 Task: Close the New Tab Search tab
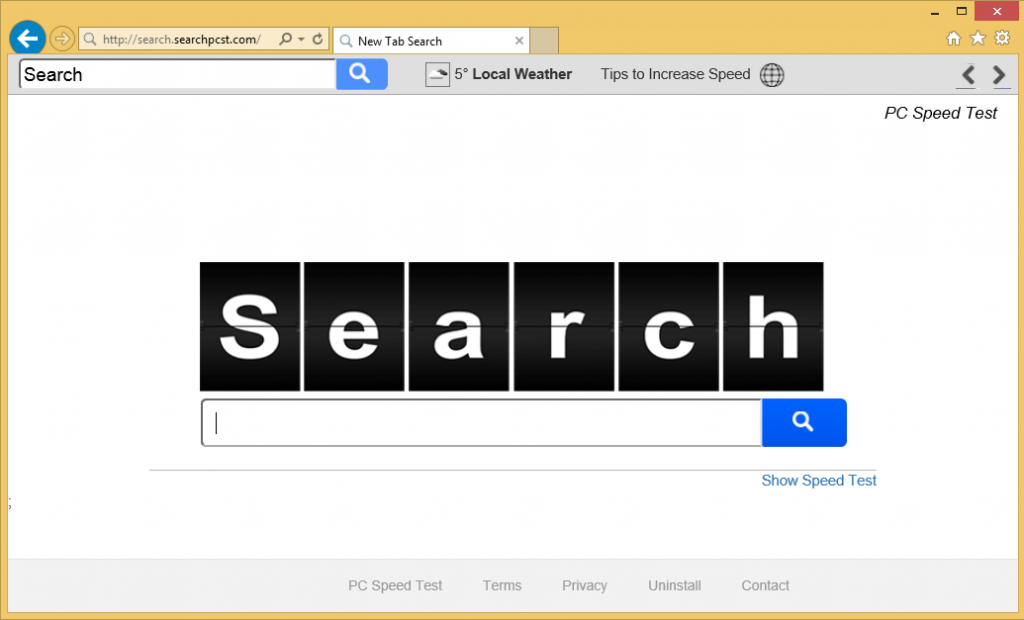click(x=519, y=41)
